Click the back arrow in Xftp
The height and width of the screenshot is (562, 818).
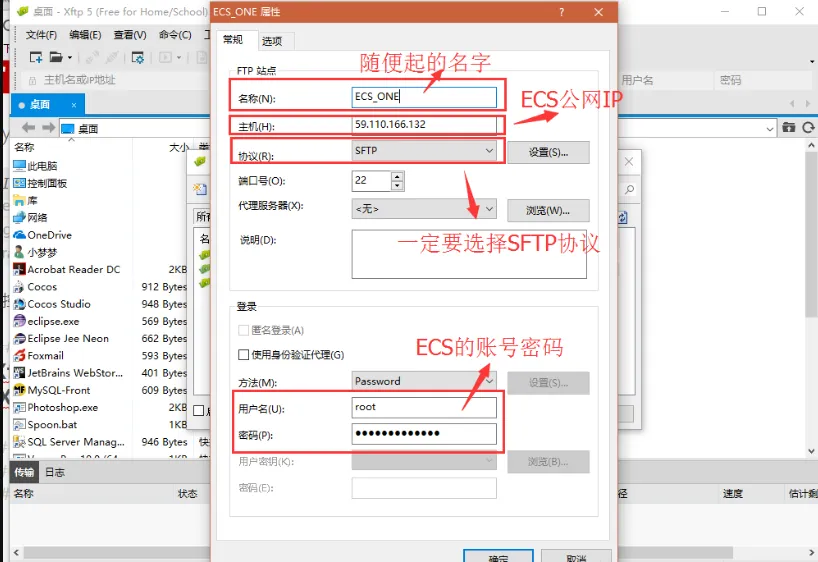29,127
